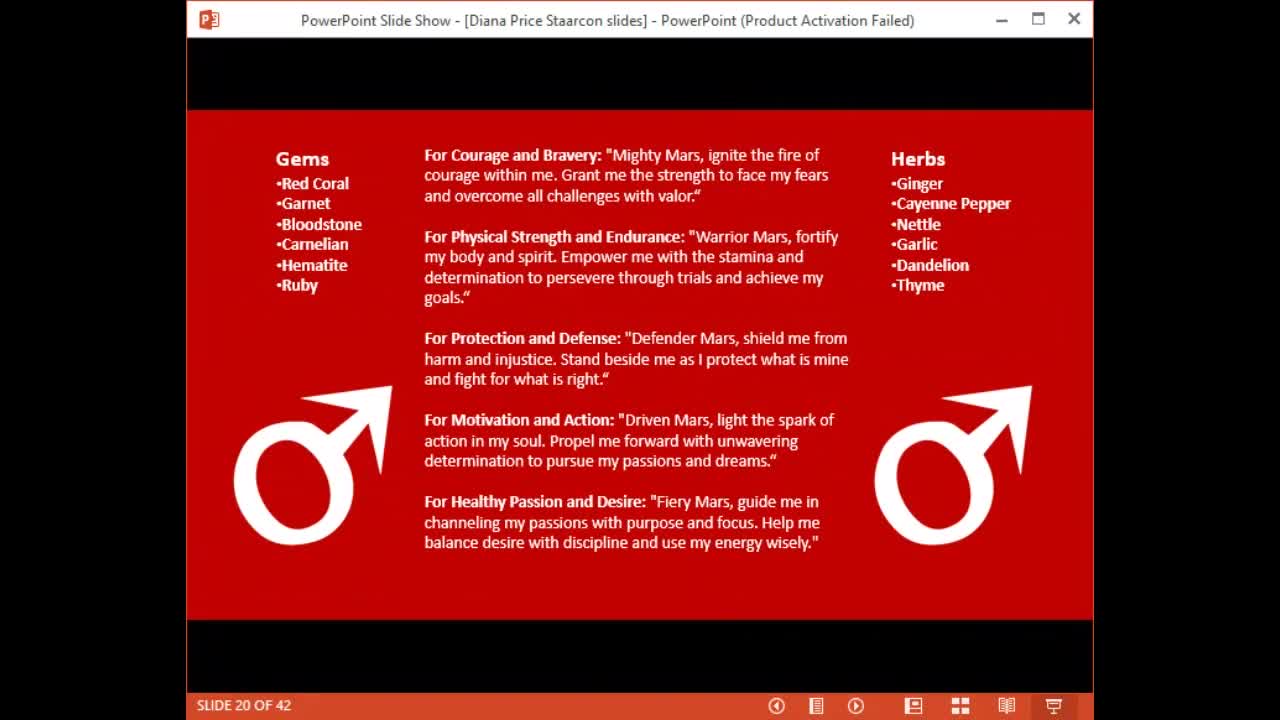Click the For Courage and Bravery text

tap(513, 155)
